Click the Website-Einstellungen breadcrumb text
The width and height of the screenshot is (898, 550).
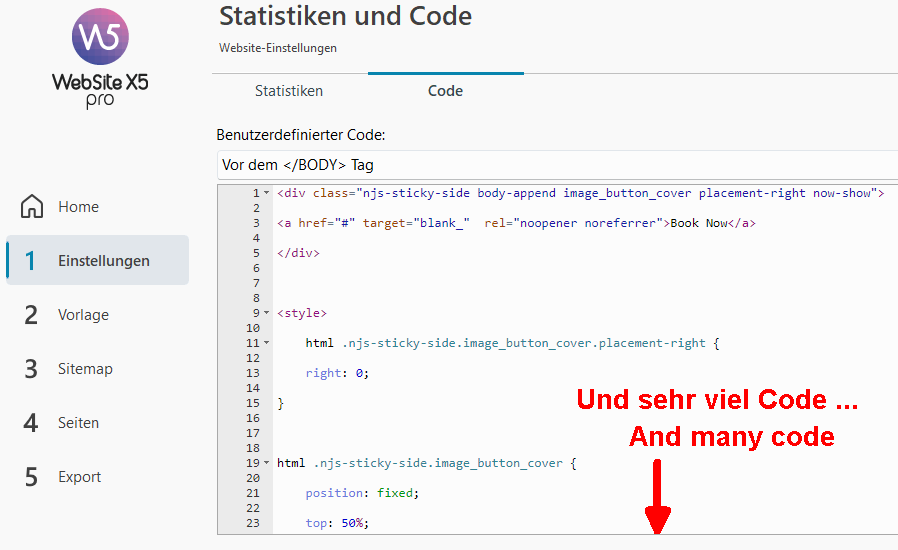point(278,48)
